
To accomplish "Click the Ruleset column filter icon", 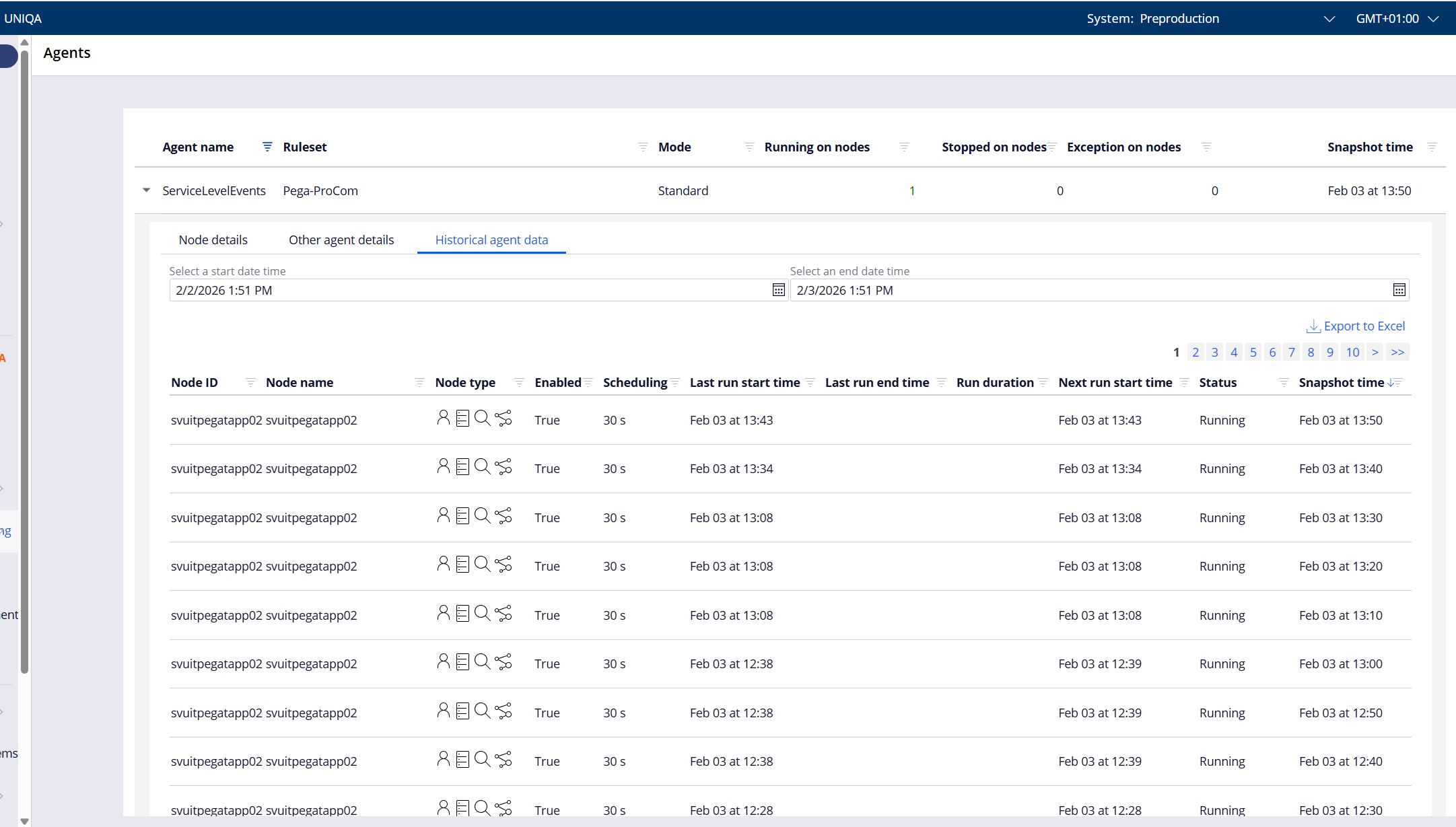I will [x=643, y=147].
